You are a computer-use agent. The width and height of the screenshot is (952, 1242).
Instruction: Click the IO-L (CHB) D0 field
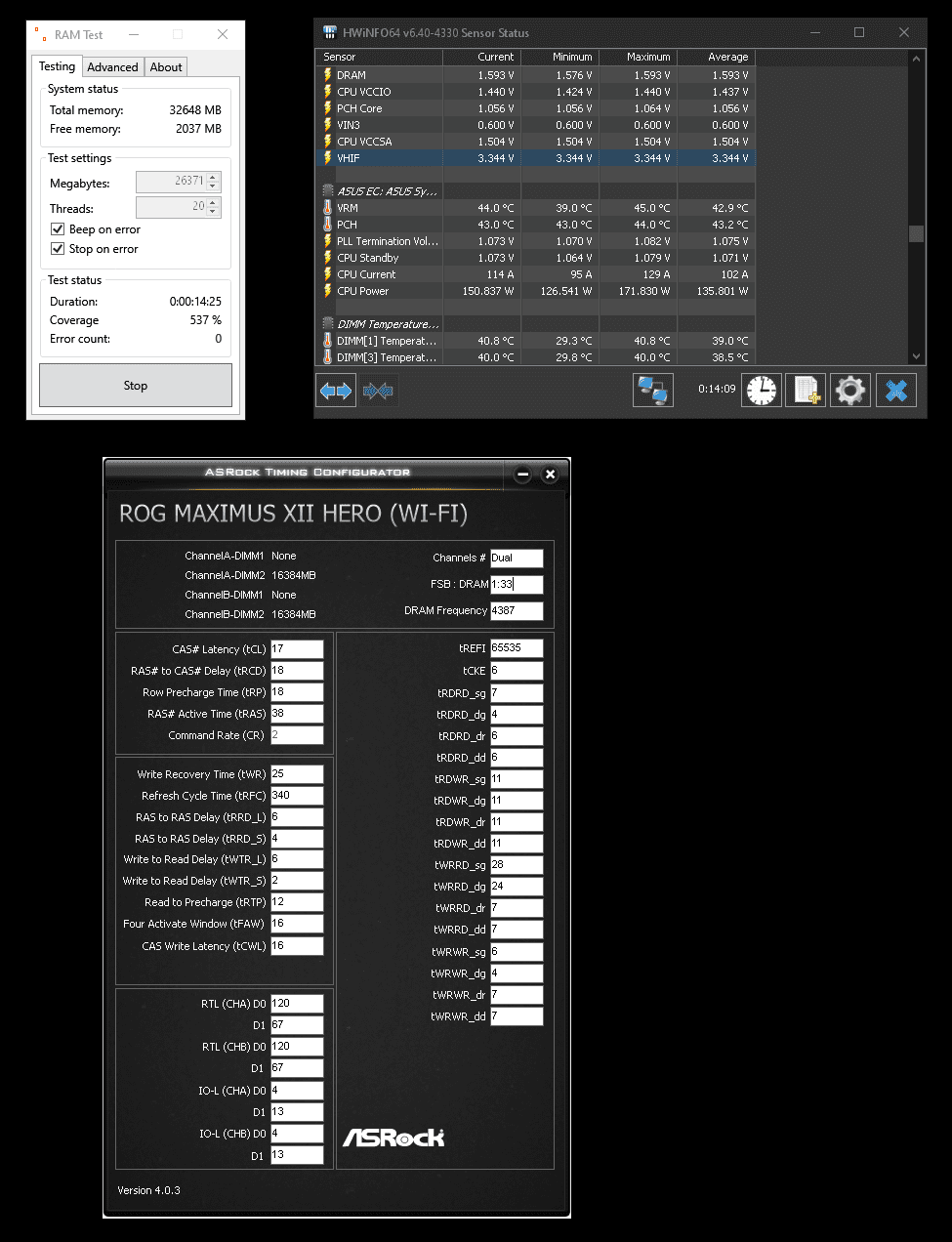click(x=297, y=1134)
